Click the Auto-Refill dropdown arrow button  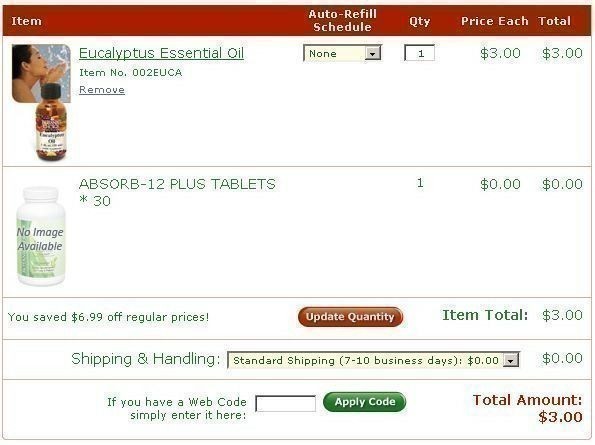[x=373, y=54]
